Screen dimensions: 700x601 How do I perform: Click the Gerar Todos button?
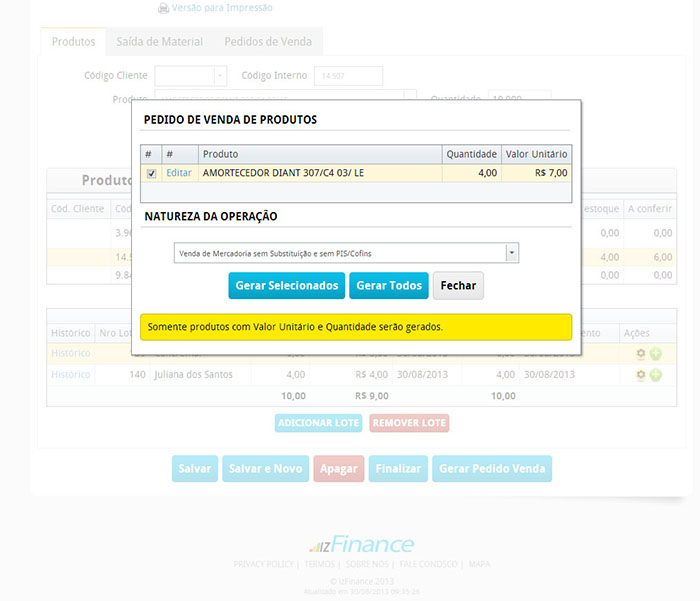tap(389, 285)
